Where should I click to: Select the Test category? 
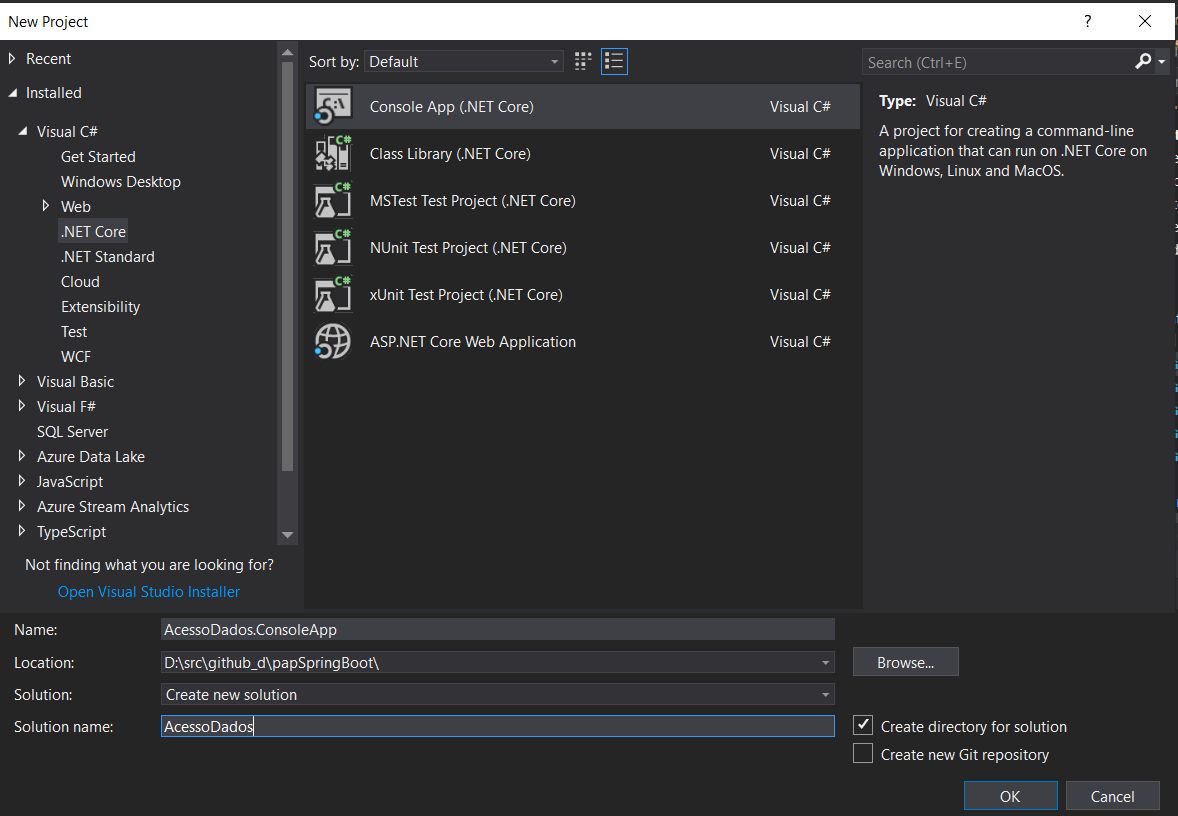pyautogui.click(x=74, y=331)
